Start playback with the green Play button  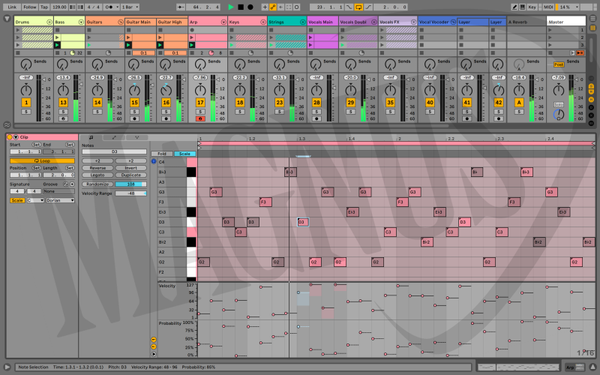point(231,7)
